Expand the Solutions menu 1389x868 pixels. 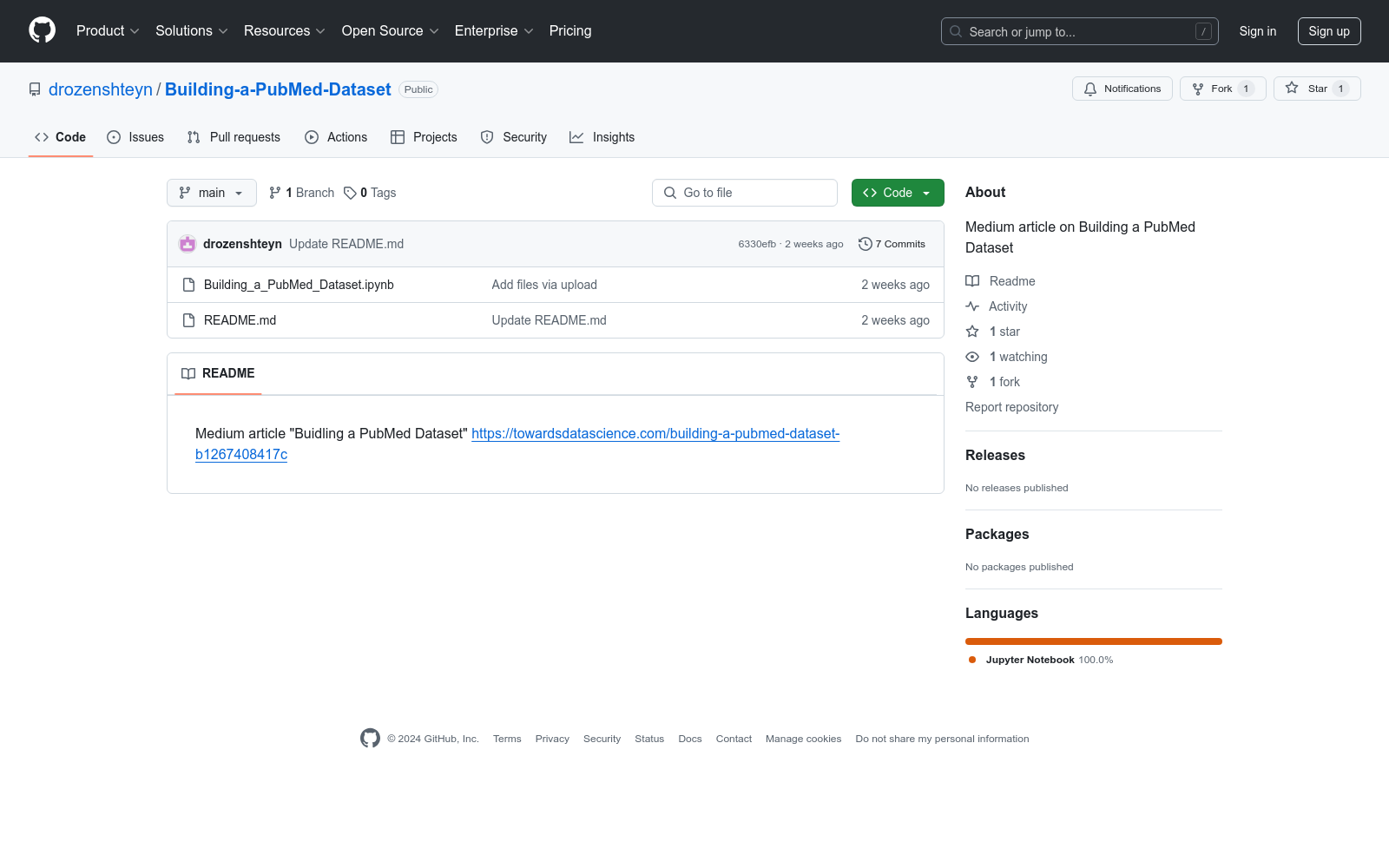click(192, 30)
